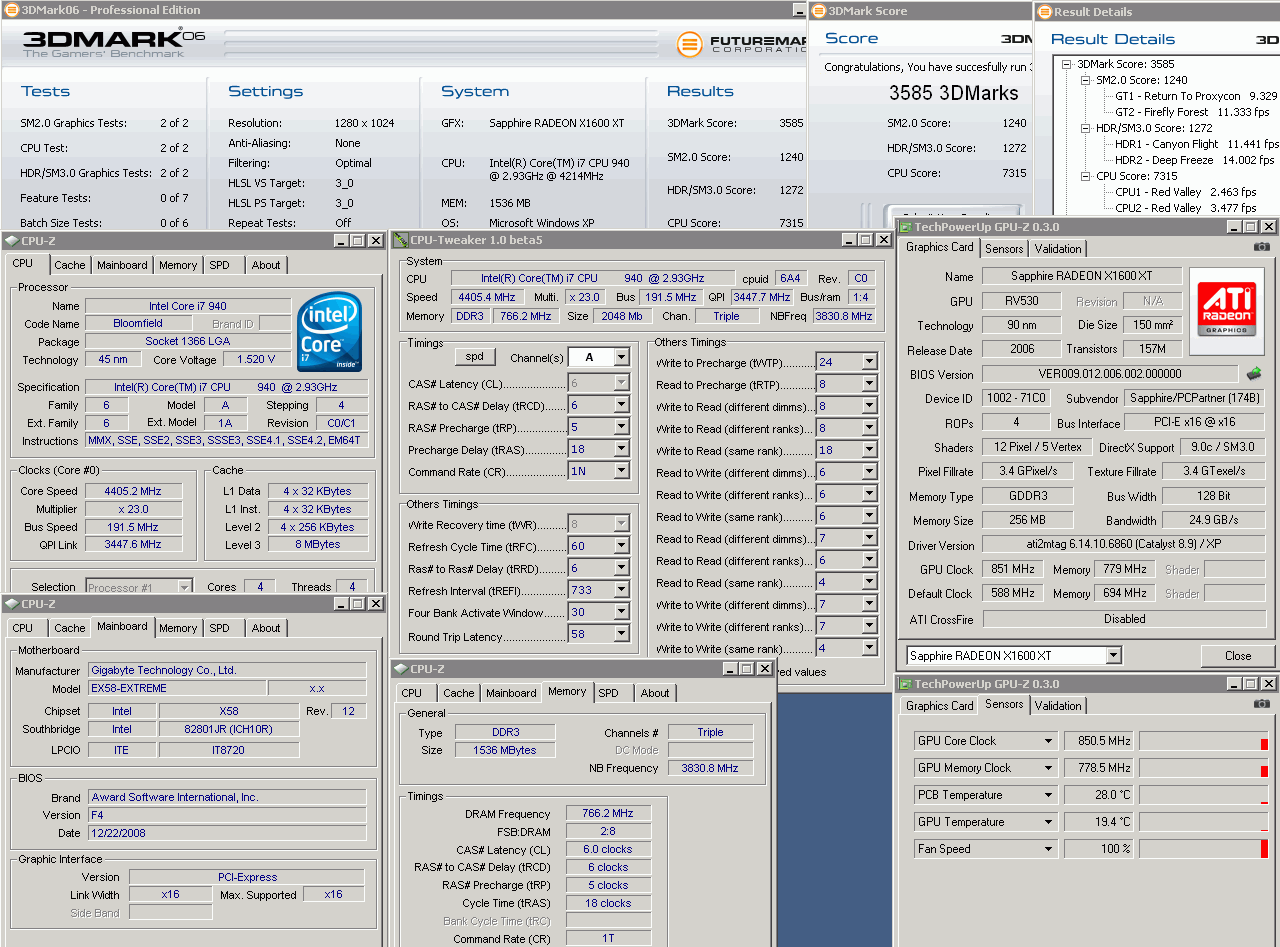Click the 3DMark06 Gamers' Benchmark logo
This screenshot has width=1280, height=947.
point(113,42)
